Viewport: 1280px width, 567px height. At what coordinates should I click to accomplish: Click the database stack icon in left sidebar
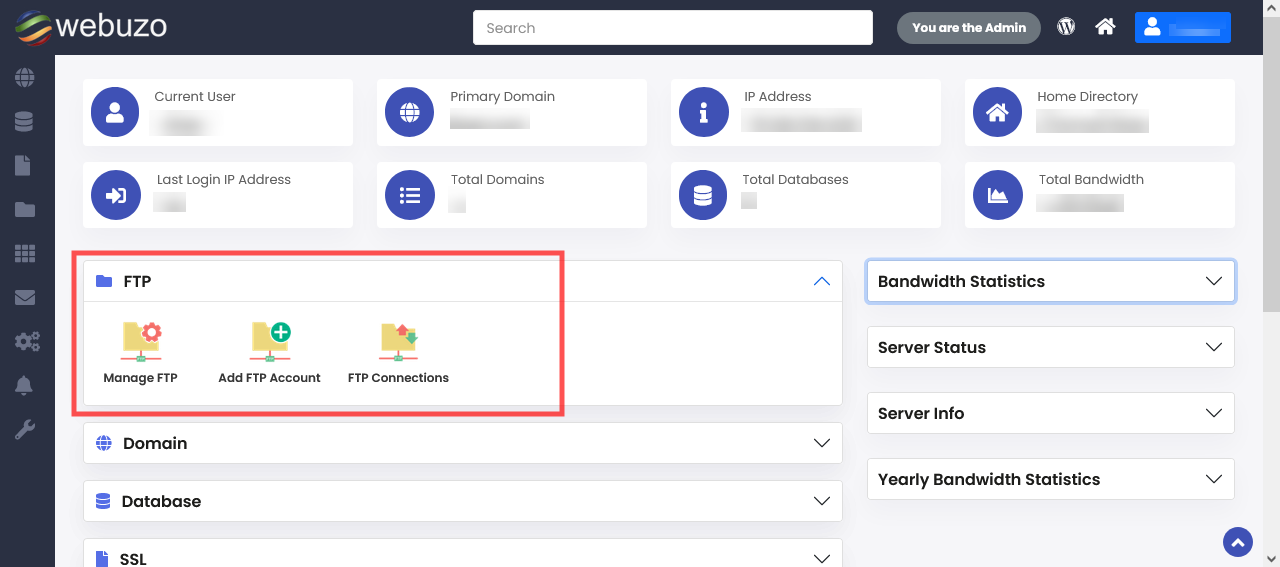24,122
